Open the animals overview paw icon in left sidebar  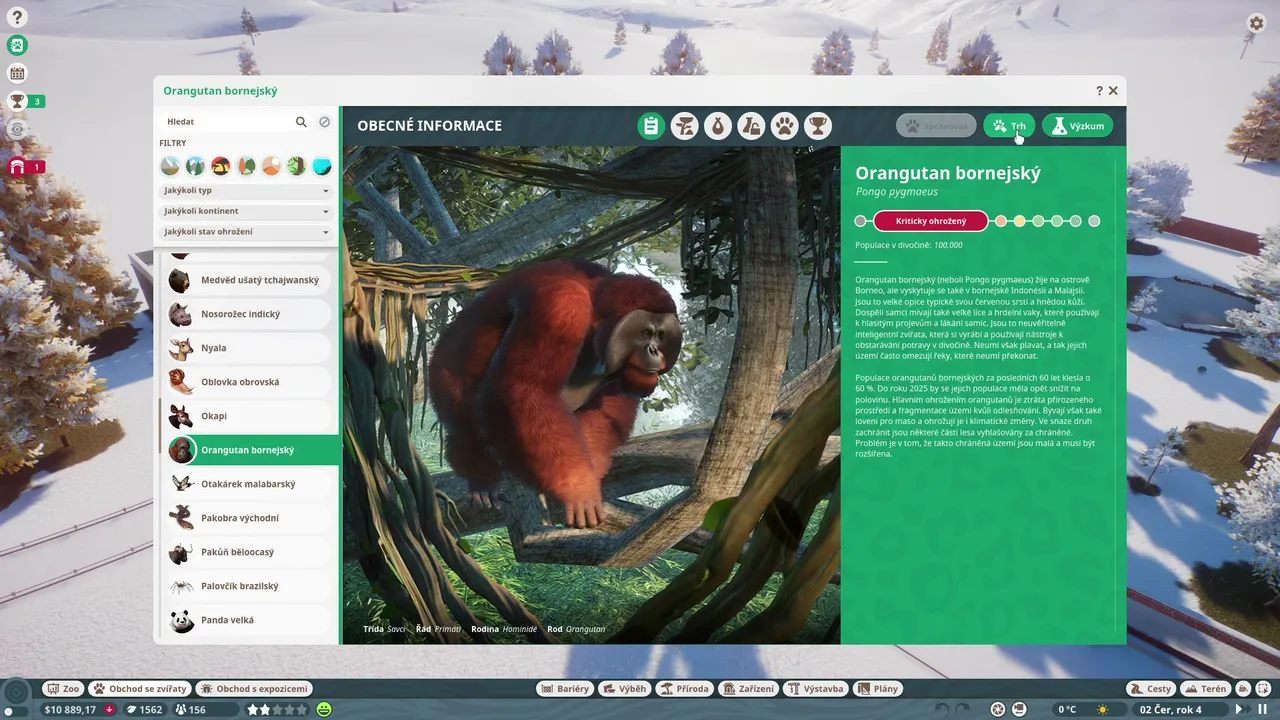pyautogui.click(x=17, y=45)
